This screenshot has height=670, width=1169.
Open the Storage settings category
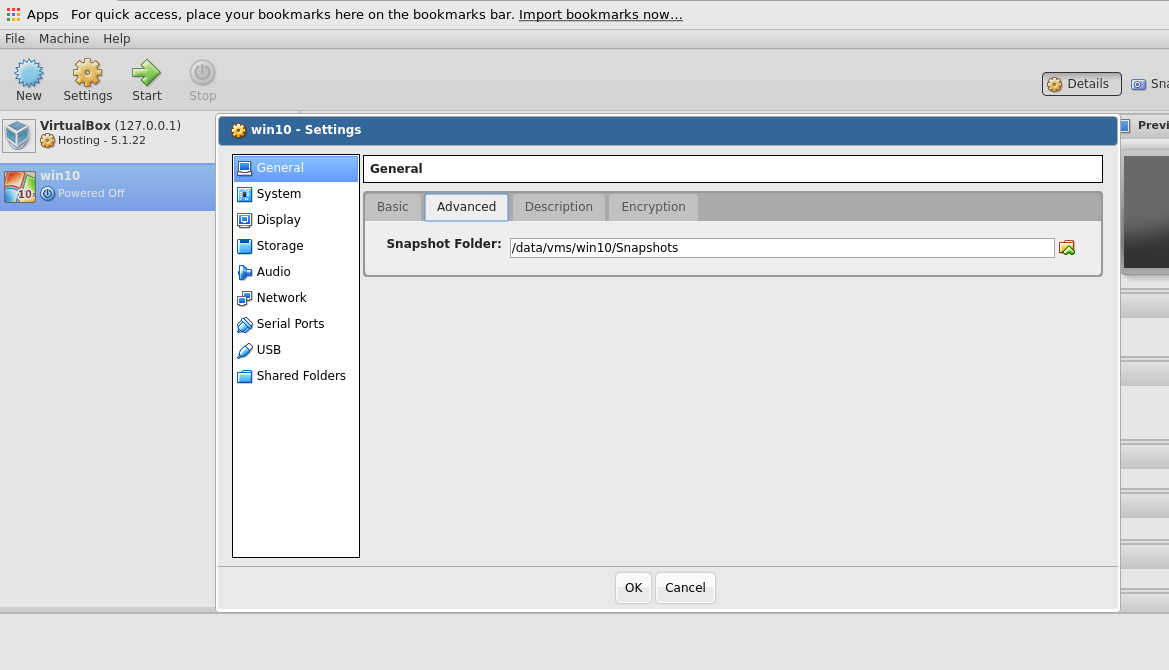[x=296, y=246]
